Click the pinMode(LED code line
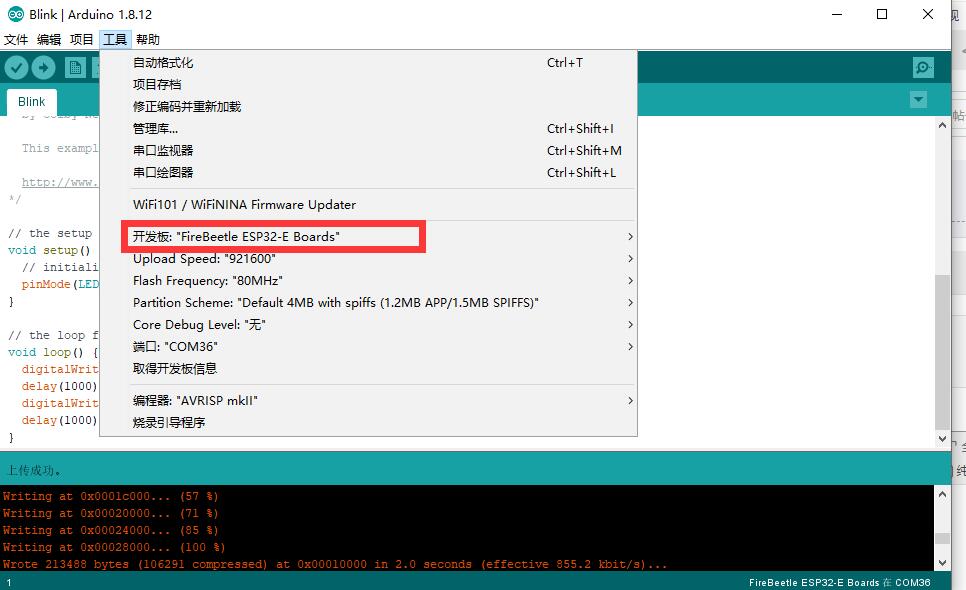966x590 pixels. (60, 284)
